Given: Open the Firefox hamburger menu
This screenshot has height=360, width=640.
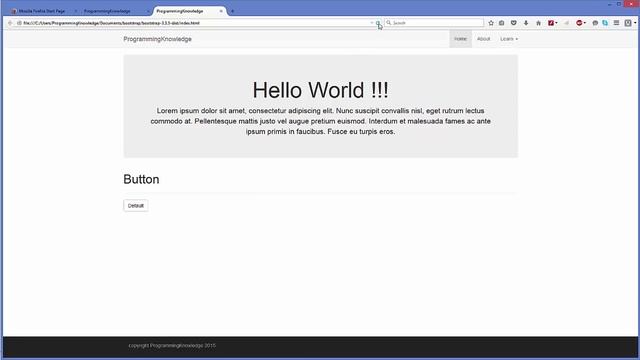Looking at the screenshot, I should pyautogui.click(x=616, y=23).
